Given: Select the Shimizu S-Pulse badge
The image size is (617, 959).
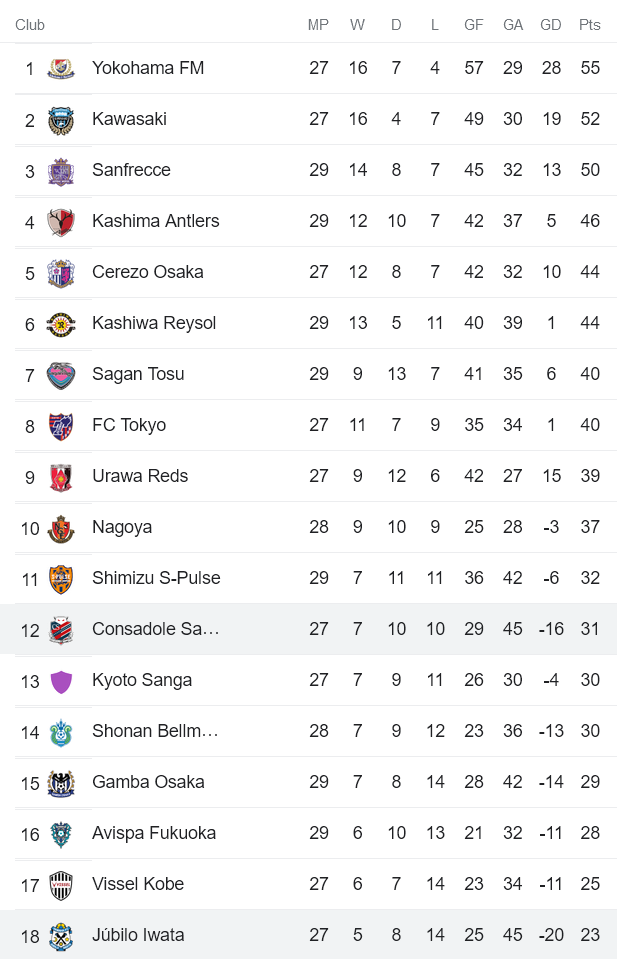Looking at the screenshot, I should coord(59,578).
